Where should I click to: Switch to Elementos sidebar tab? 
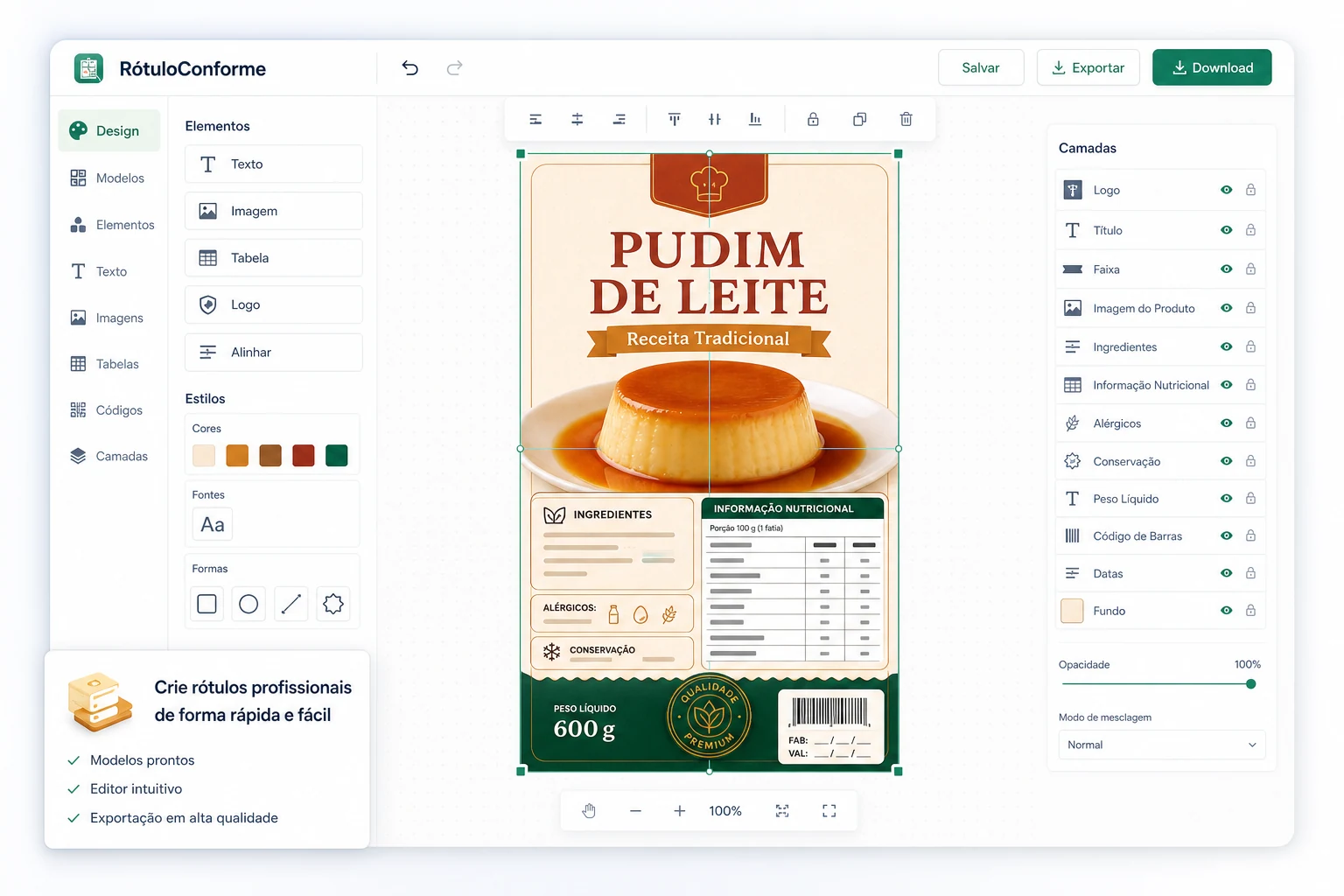[109, 225]
